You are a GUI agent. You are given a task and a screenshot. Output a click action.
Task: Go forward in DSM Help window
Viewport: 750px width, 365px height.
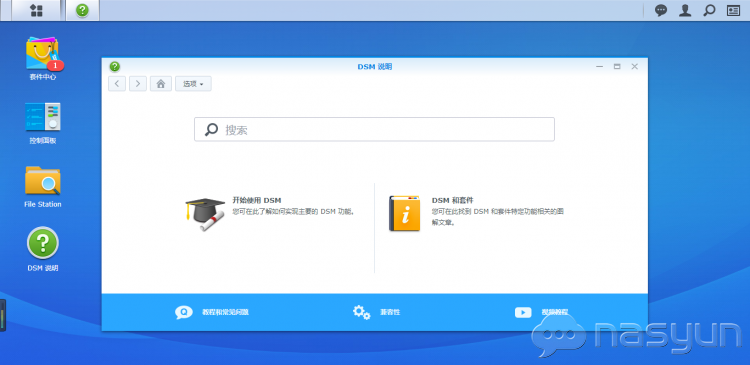(138, 84)
